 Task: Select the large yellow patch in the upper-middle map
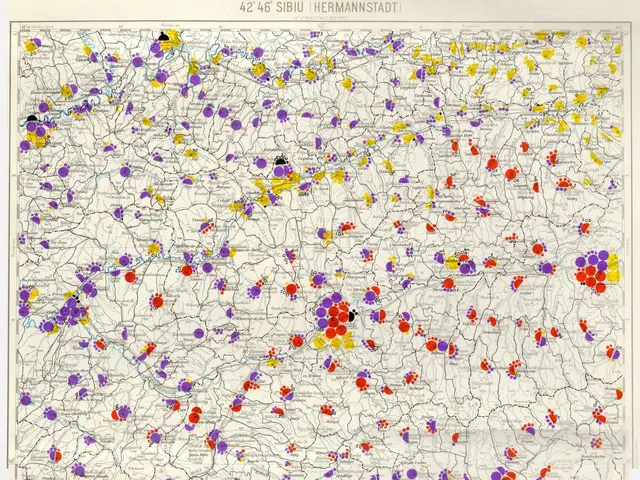(280, 183)
